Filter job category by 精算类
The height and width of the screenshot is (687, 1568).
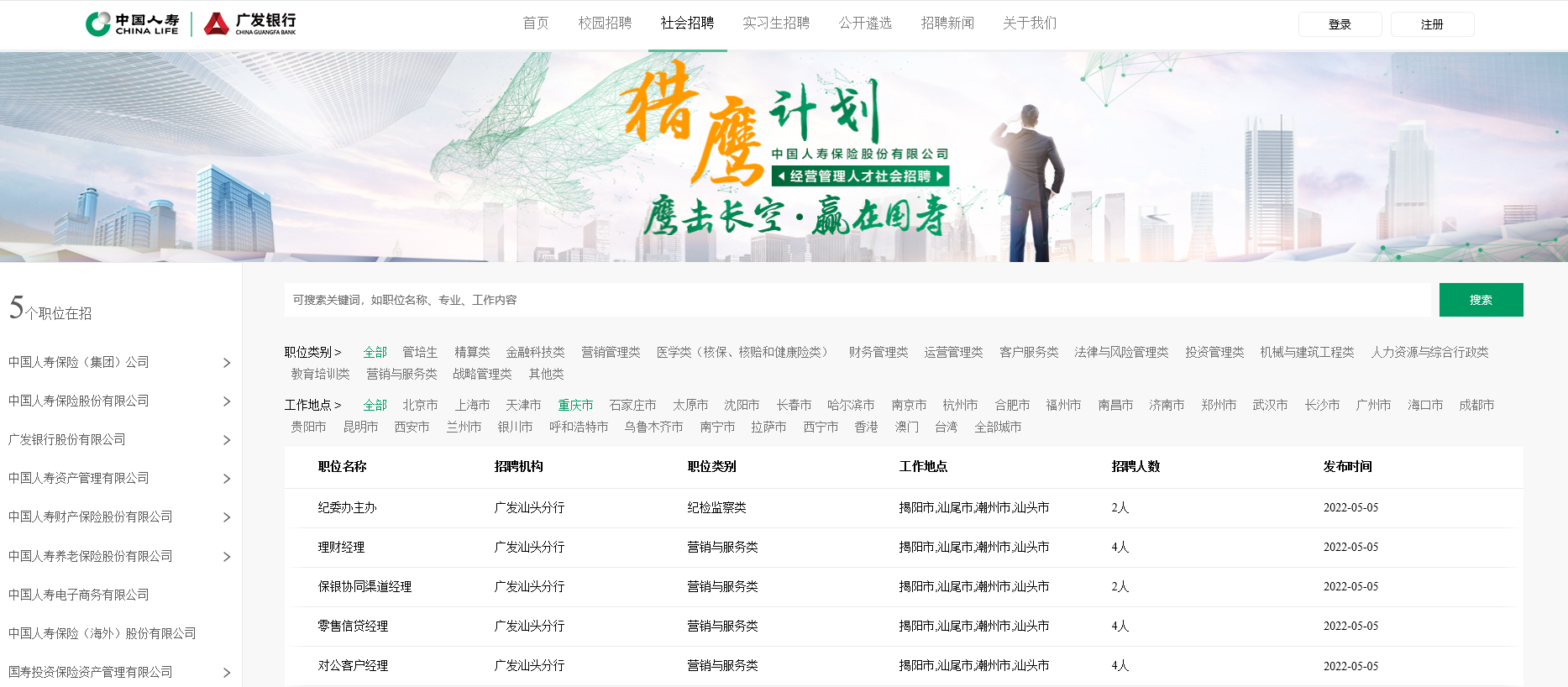472,352
